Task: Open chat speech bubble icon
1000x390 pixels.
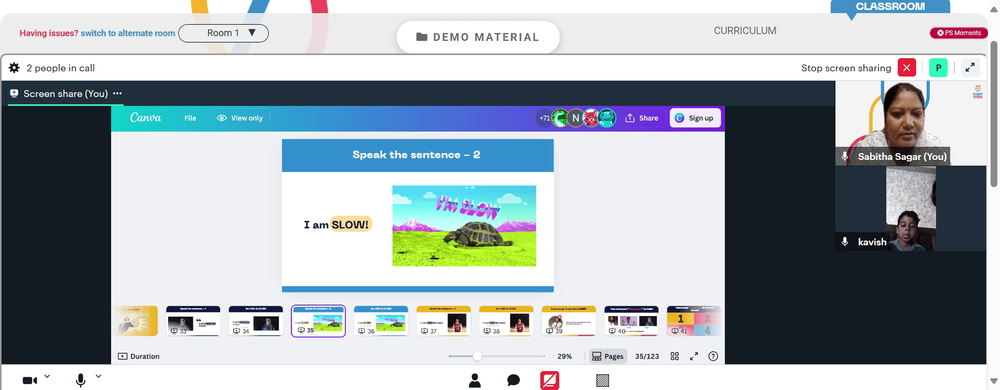Action: (x=513, y=380)
